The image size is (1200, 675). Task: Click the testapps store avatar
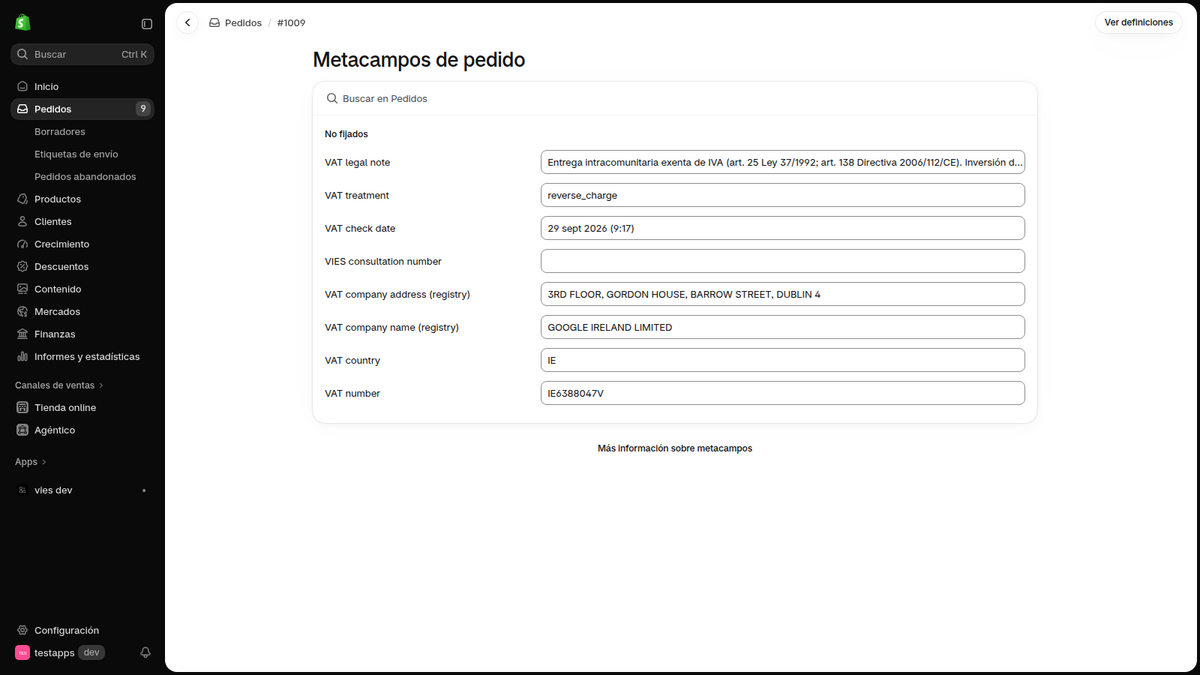click(22, 653)
